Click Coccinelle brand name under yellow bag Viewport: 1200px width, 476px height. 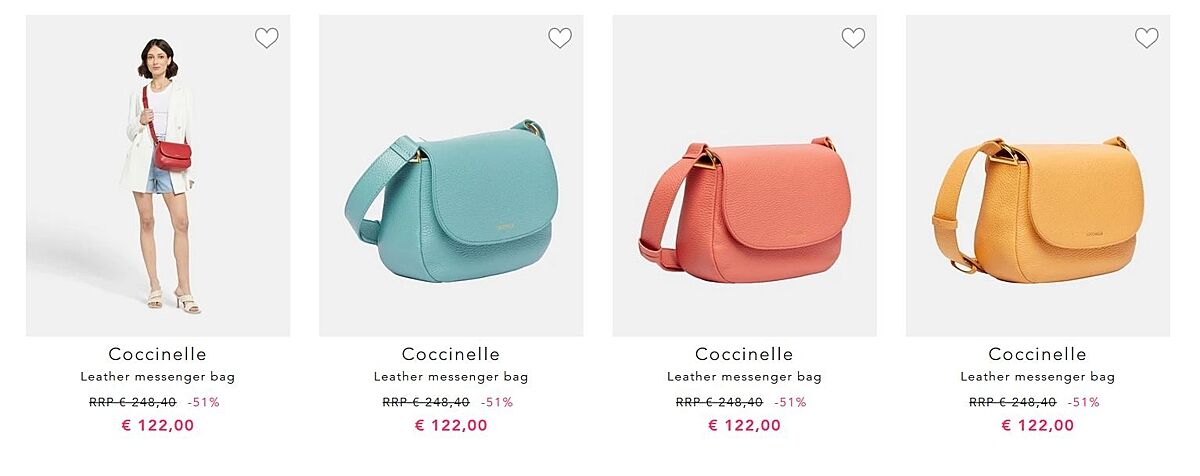(1038, 354)
